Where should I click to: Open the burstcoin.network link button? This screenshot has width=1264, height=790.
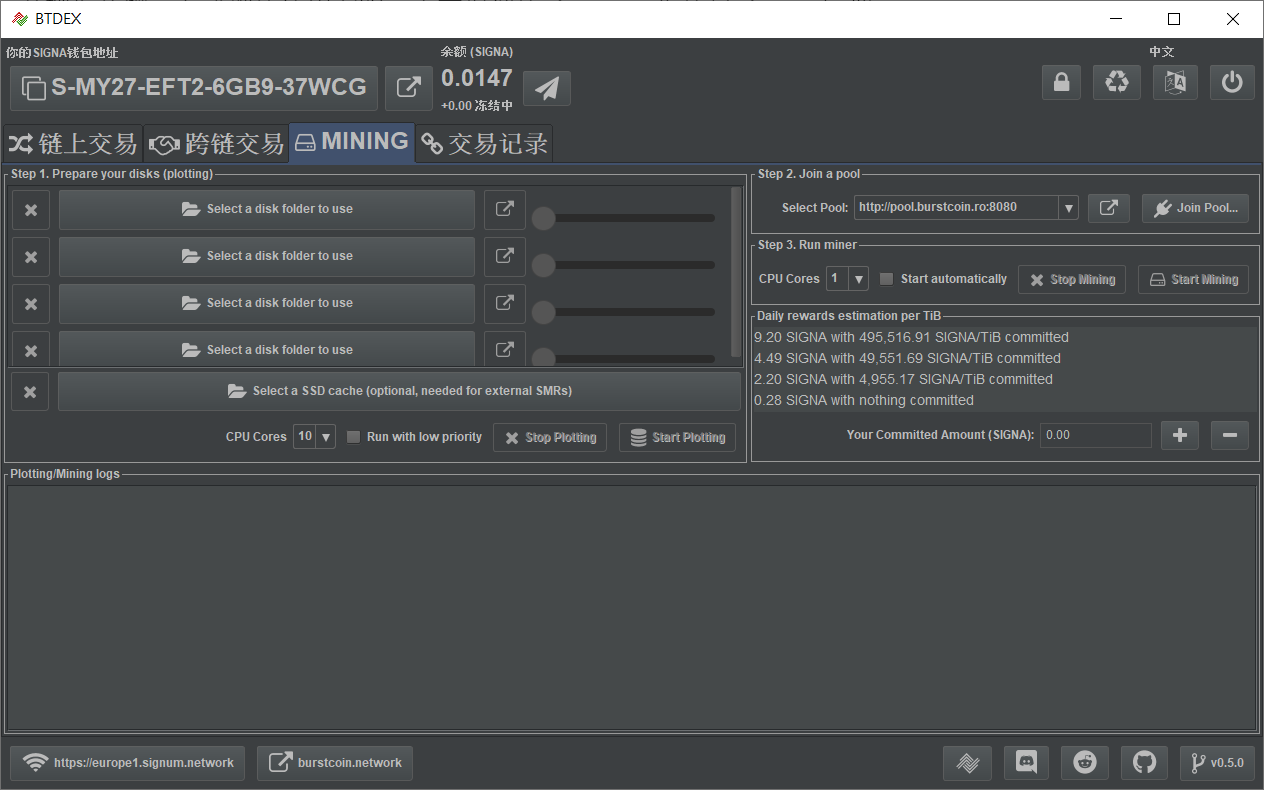[x=335, y=763]
